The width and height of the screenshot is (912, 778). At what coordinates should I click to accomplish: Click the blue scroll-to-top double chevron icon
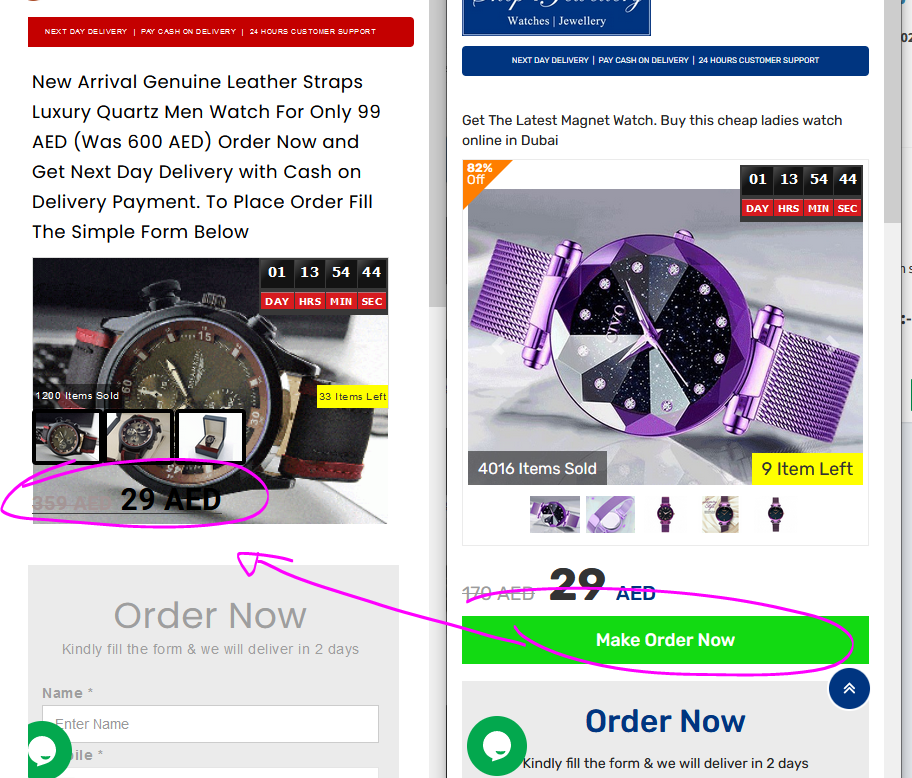(849, 688)
